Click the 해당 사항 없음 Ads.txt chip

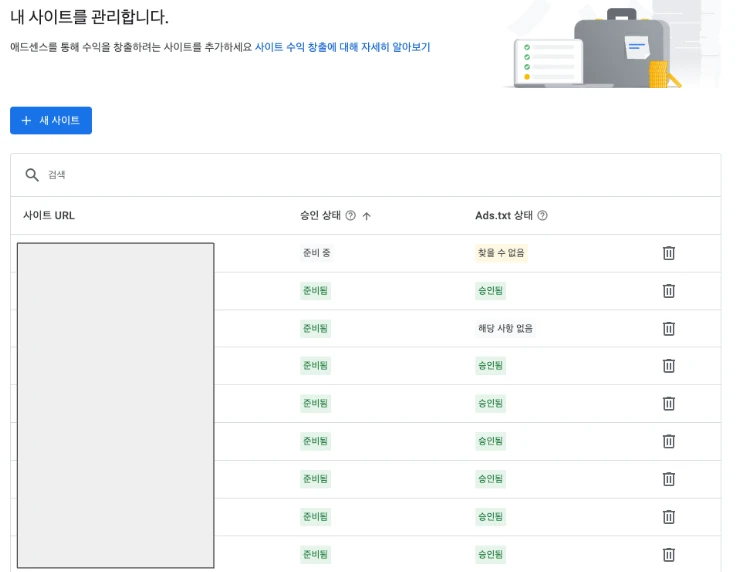505,329
